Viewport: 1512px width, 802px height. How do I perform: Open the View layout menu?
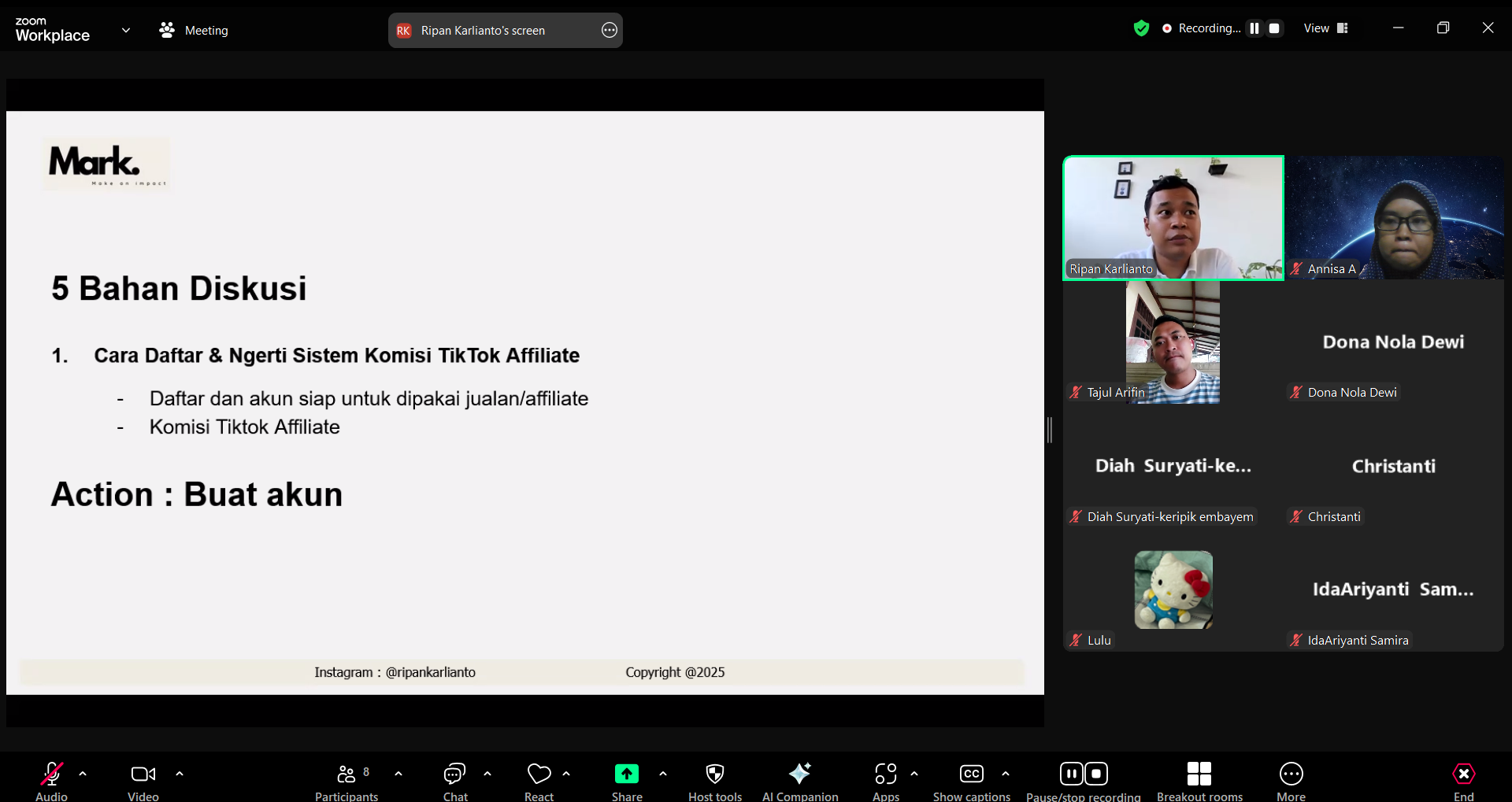pos(1326,28)
